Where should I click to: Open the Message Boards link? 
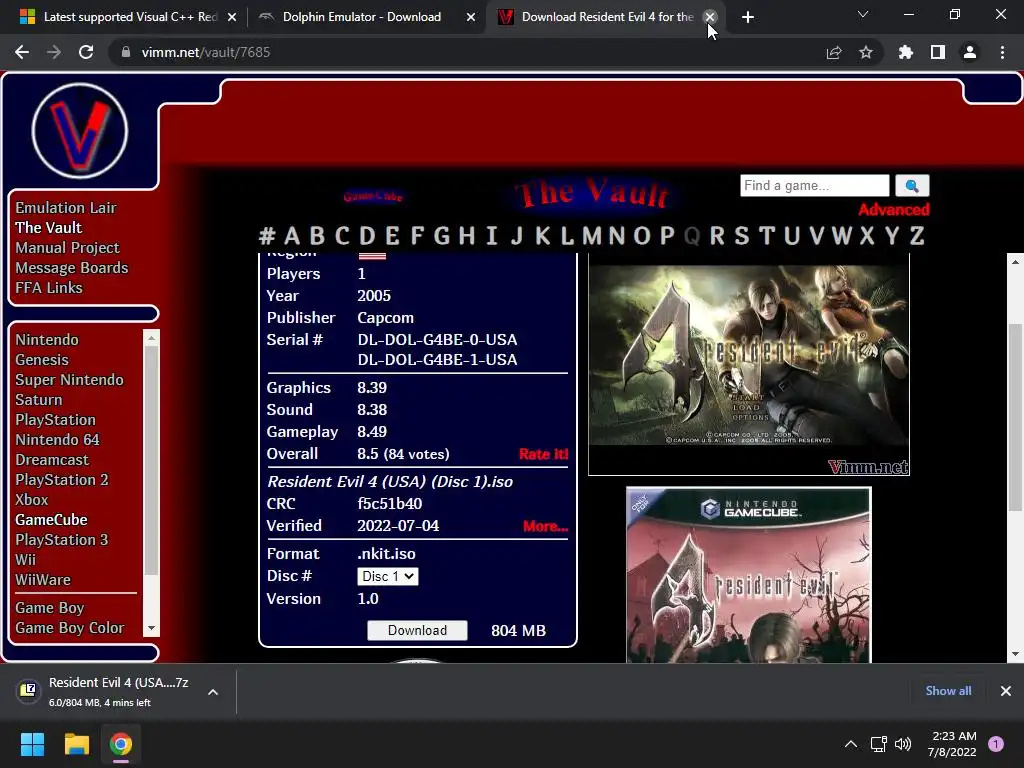(x=72, y=268)
